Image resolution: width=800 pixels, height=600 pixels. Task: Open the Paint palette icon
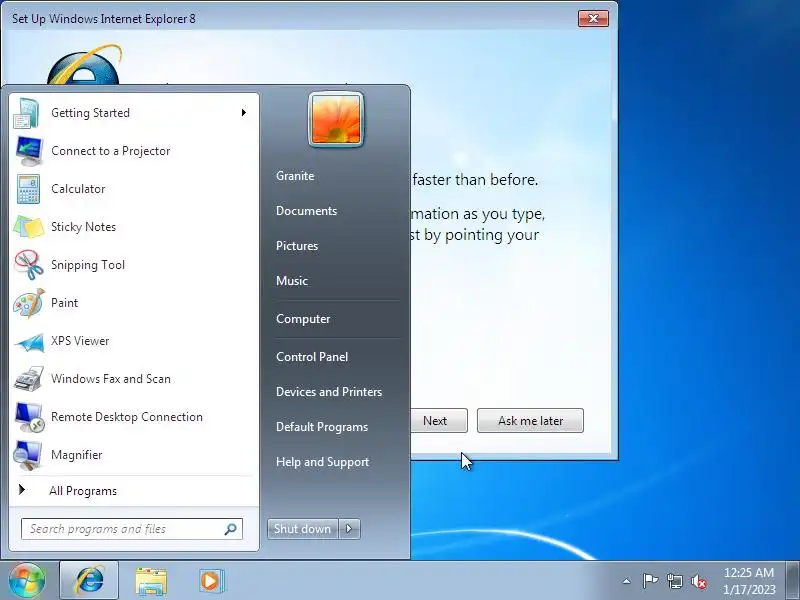click(x=29, y=303)
